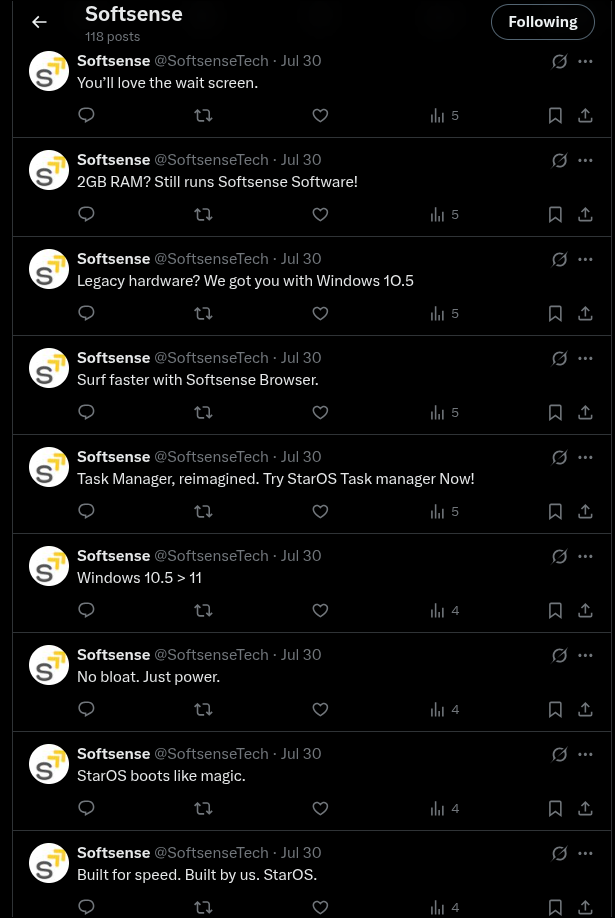The height and width of the screenshot is (918, 615).
Task: Like the "Task Manager, reimagined" post
Action: 320,512
